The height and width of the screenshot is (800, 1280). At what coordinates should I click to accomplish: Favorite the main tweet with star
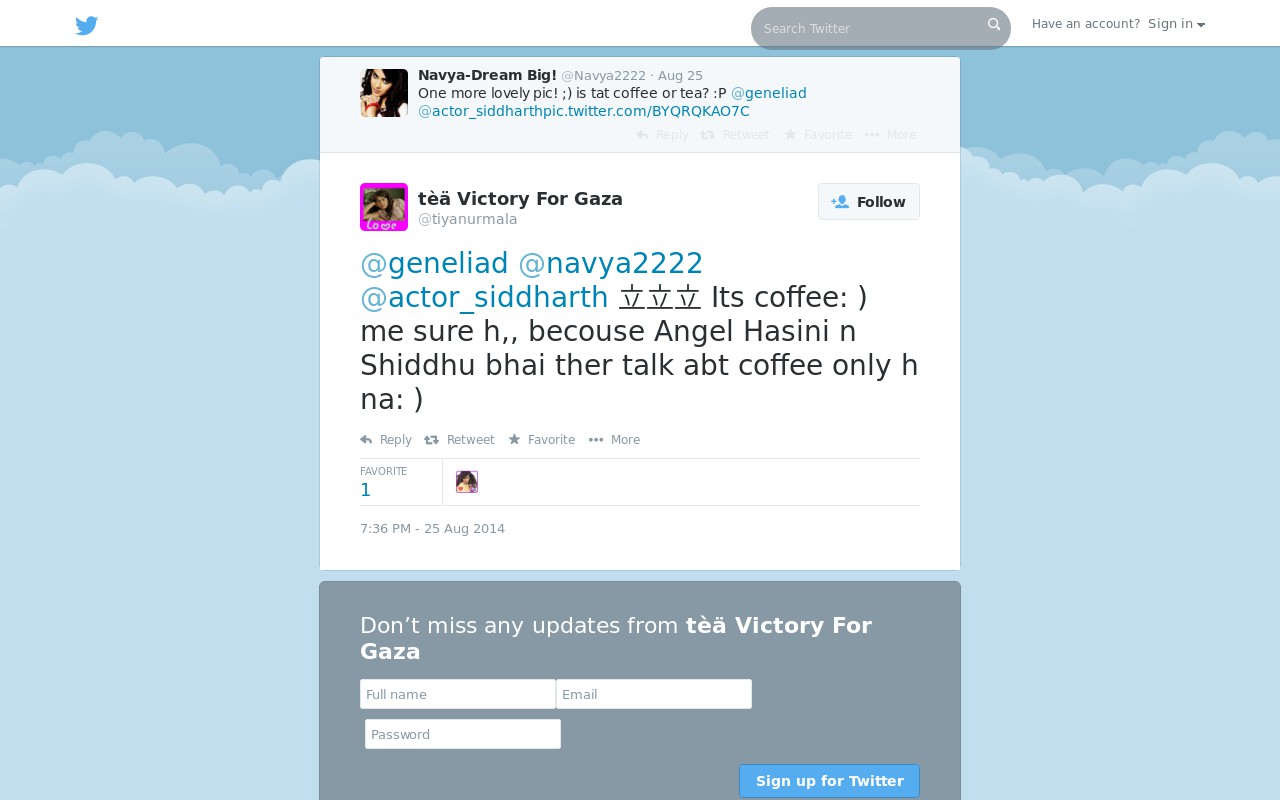541,440
